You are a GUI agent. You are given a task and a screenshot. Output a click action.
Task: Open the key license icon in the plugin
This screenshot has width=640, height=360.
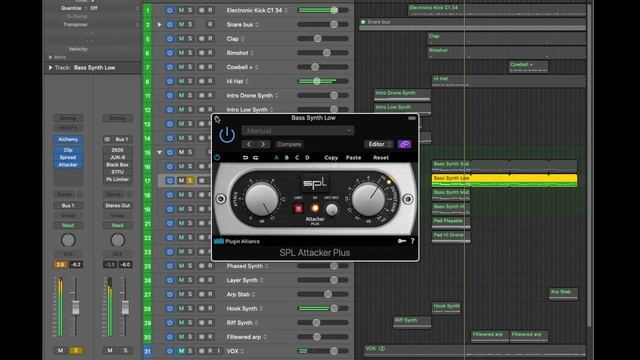(x=402, y=241)
